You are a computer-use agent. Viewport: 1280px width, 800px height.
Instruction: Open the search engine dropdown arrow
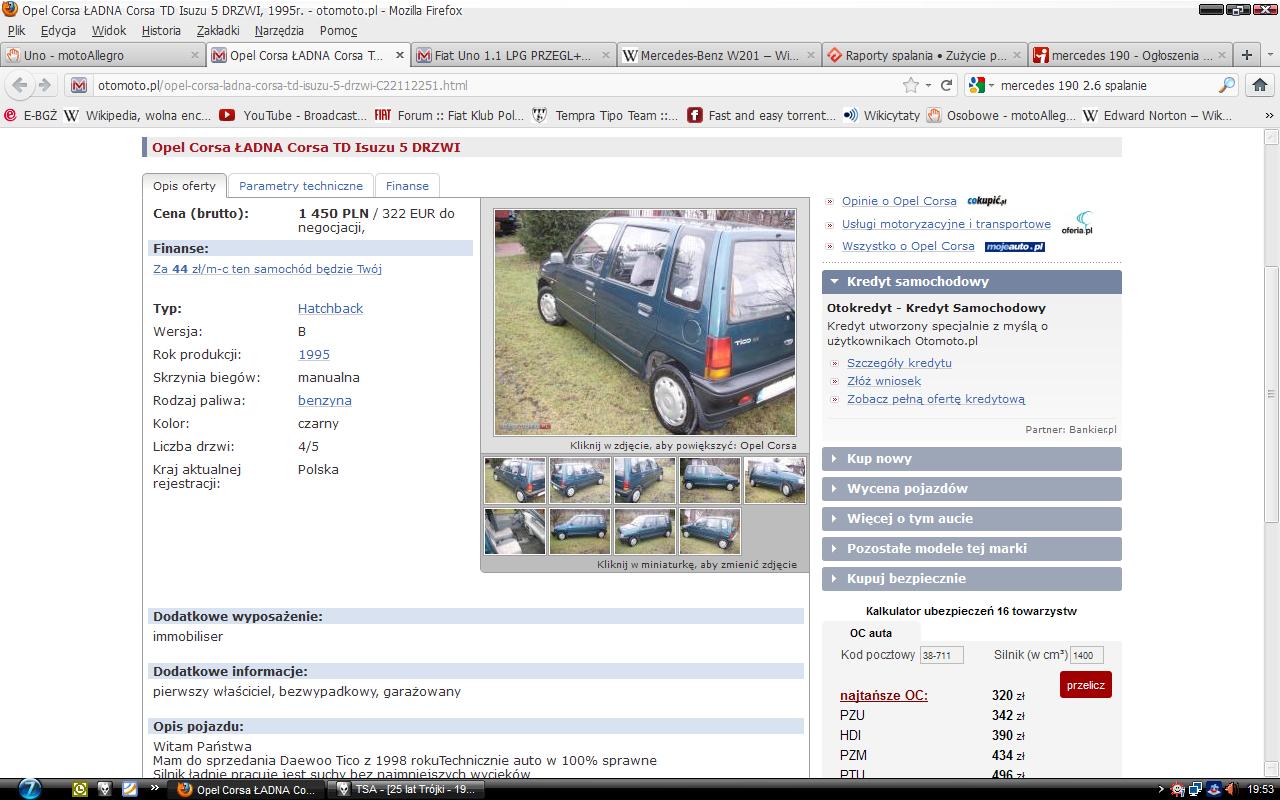click(990, 86)
